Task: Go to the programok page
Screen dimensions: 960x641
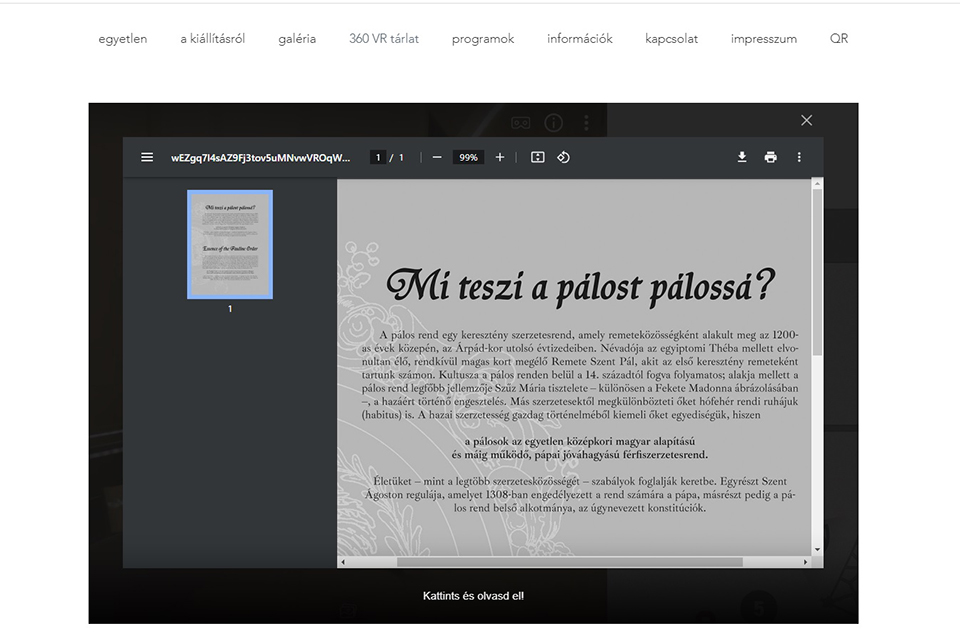Action: pos(483,39)
